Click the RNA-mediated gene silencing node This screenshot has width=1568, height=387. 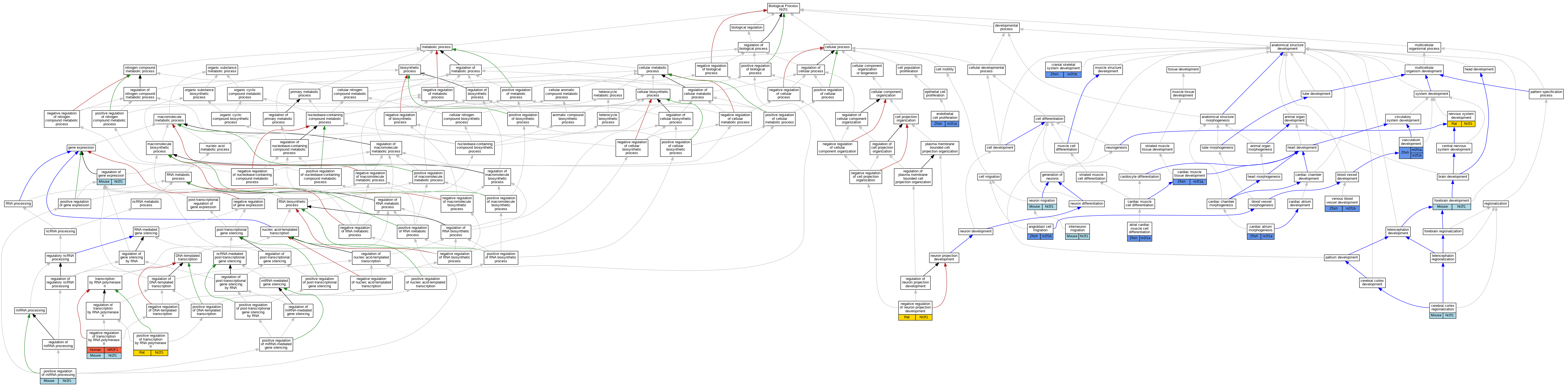pos(146,232)
